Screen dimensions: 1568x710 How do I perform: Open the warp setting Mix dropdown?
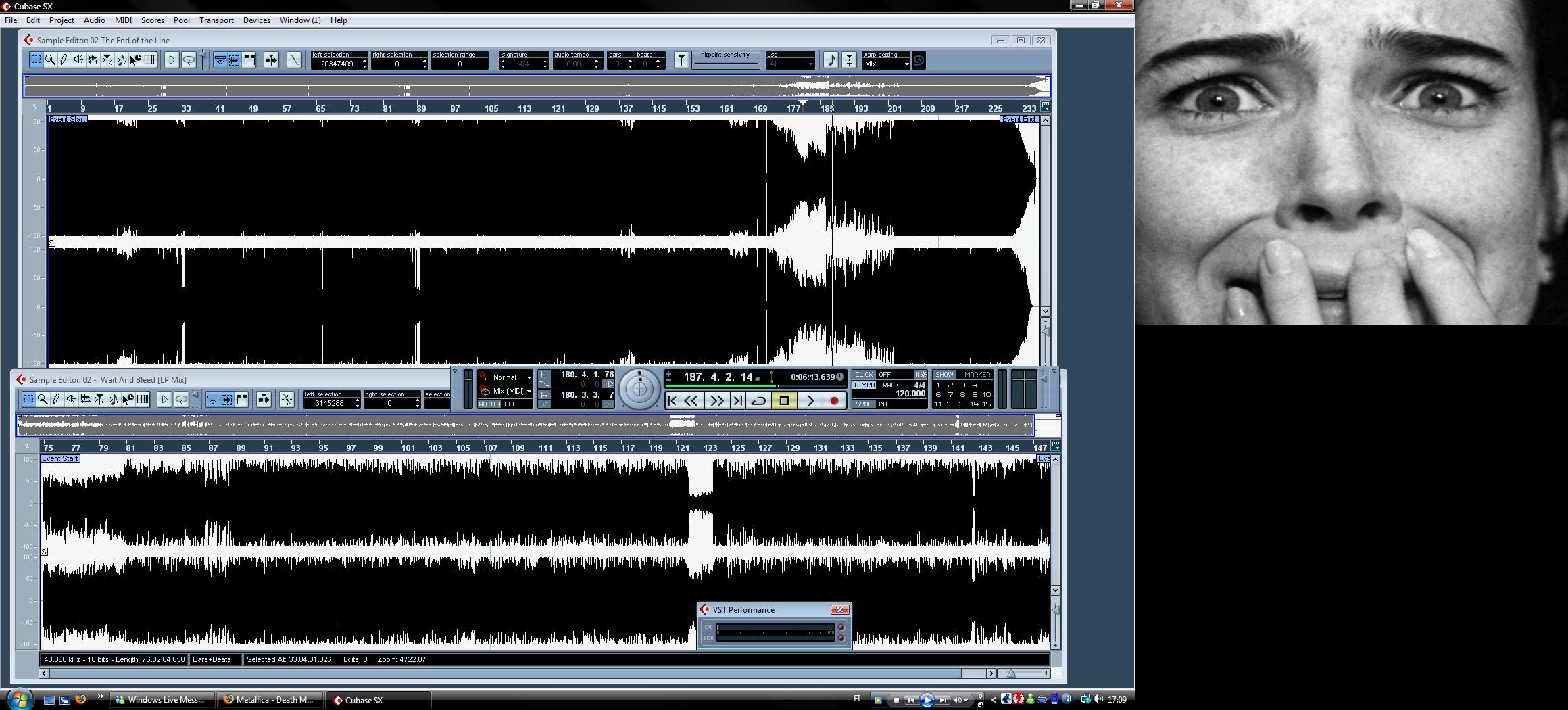pos(886,64)
